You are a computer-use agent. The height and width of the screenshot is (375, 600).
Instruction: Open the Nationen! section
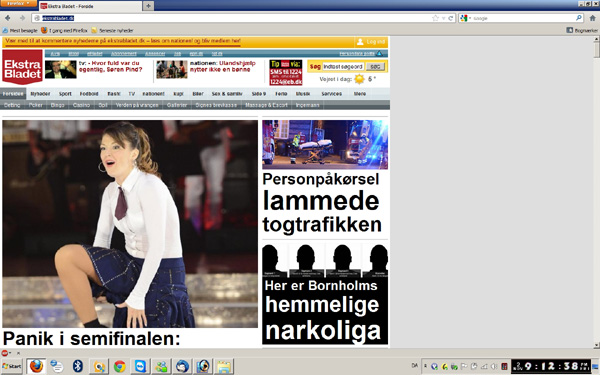(153, 94)
